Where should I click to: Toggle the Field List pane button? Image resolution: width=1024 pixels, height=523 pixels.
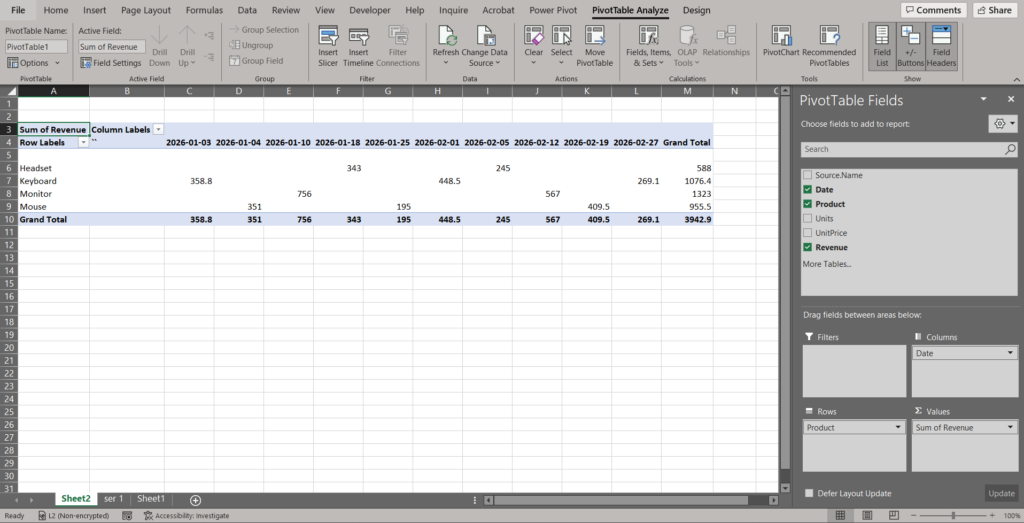882,45
